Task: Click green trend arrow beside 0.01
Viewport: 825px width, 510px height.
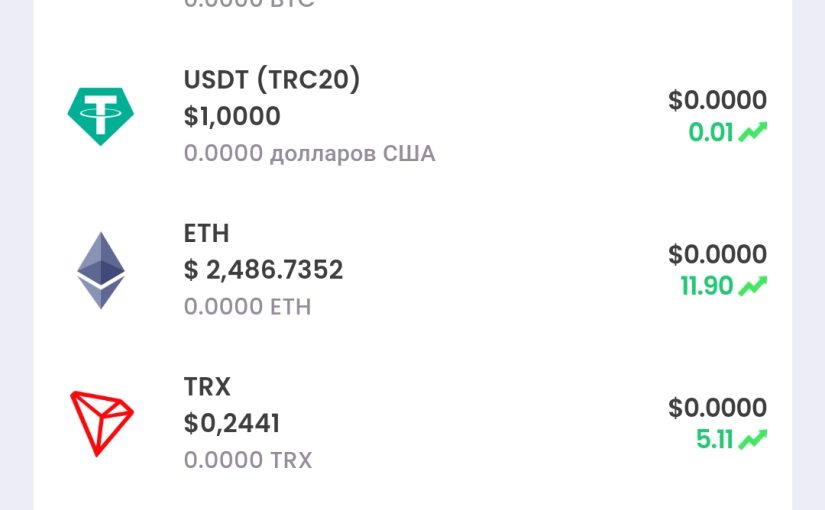Action: (x=753, y=132)
